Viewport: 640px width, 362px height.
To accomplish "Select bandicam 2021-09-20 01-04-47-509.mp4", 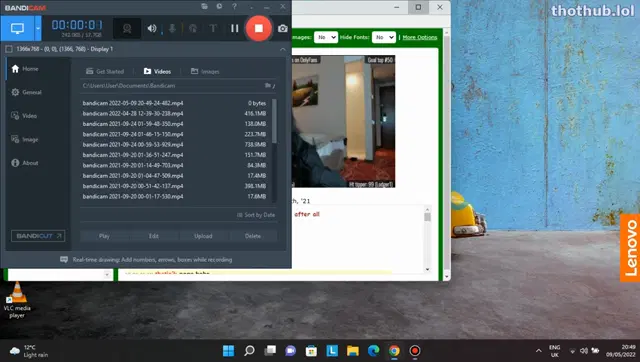I will (174, 175).
